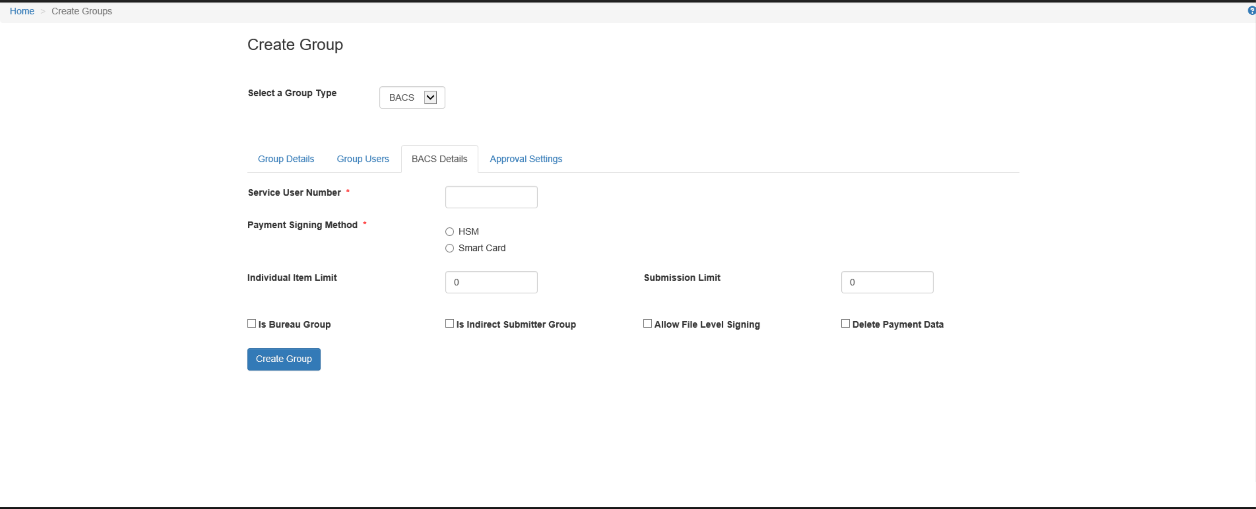Viewport: 1256px width, 509px height.
Task: Click the Individual Item Limit field
Action: (x=491, y=282)
